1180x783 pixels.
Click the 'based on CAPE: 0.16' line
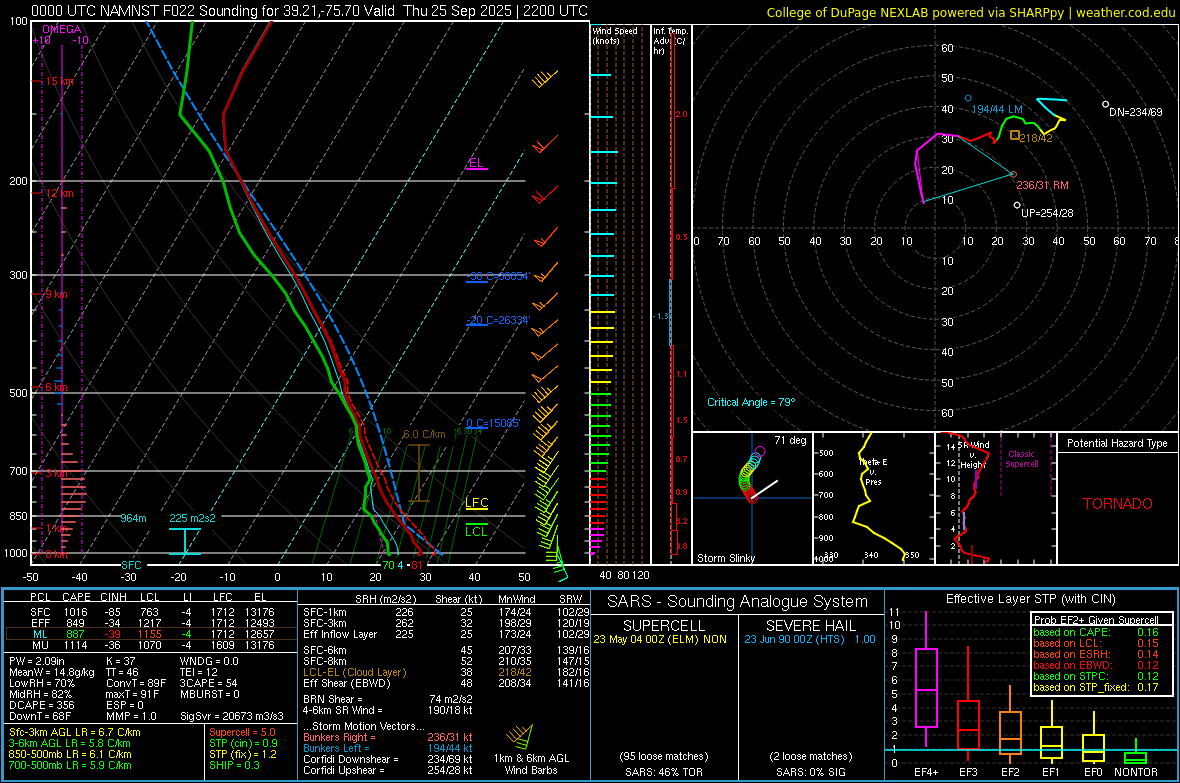pos(1096,632)
